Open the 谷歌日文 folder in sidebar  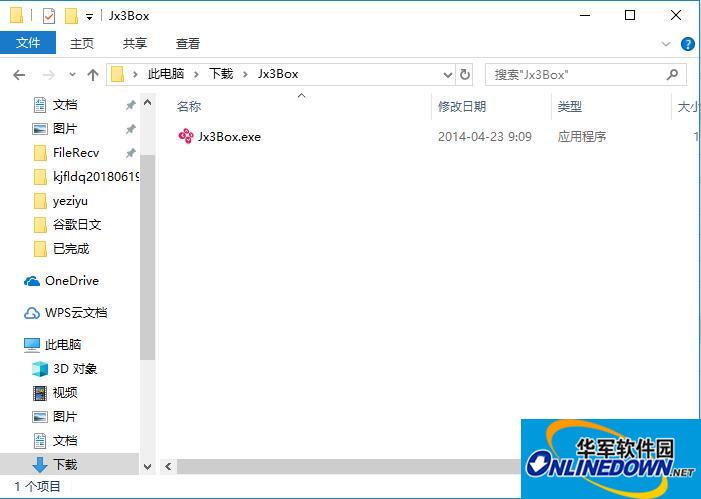[x=77, y=224]
